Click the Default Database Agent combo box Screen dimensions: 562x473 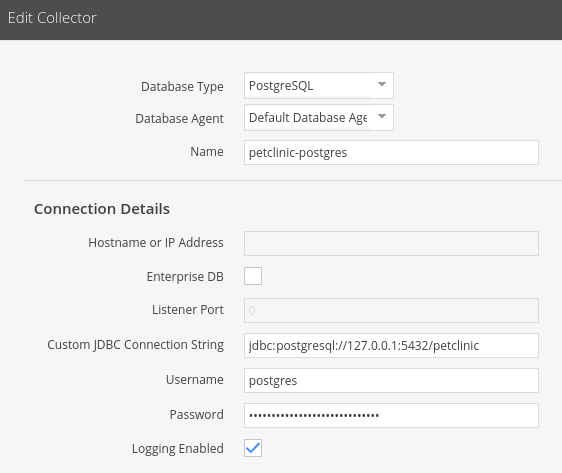pos(319,118)
